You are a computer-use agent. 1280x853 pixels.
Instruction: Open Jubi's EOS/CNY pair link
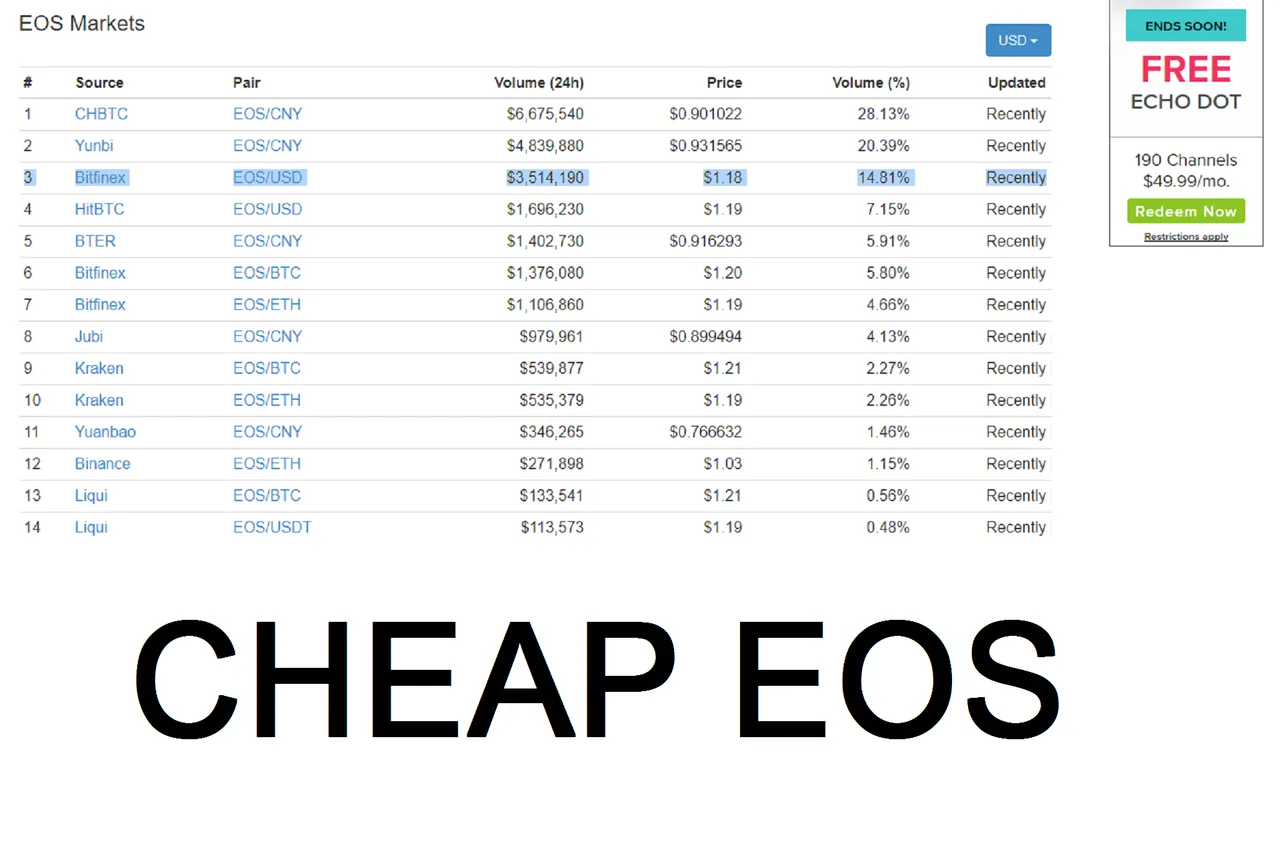(267, 337)
